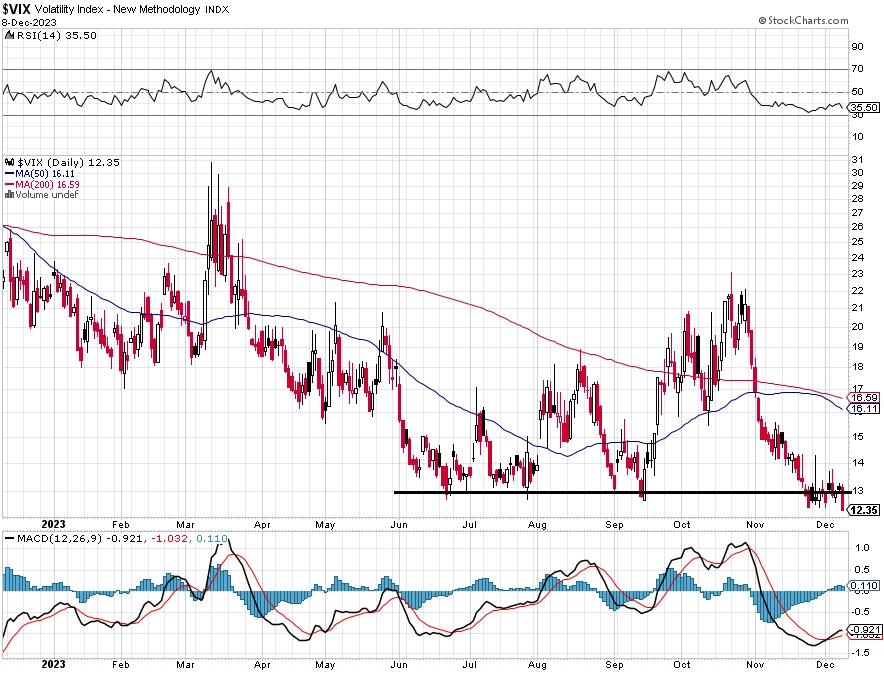Click the RSI(14) indicator icon
Image resolution: width=884 pixels, height=673 pixels.
coord(10,35)
